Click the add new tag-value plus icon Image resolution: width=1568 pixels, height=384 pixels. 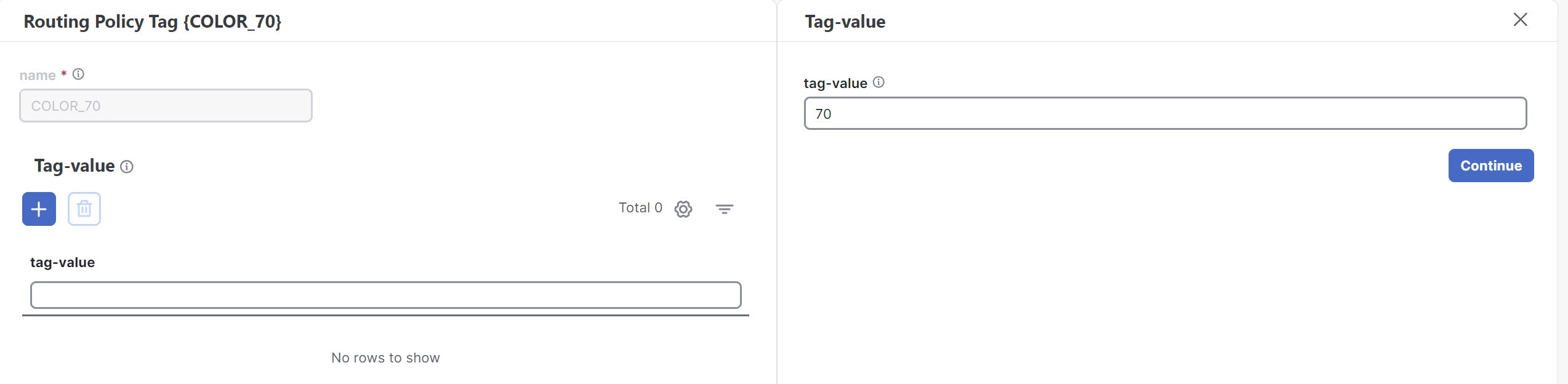click(x=38, y=209)
